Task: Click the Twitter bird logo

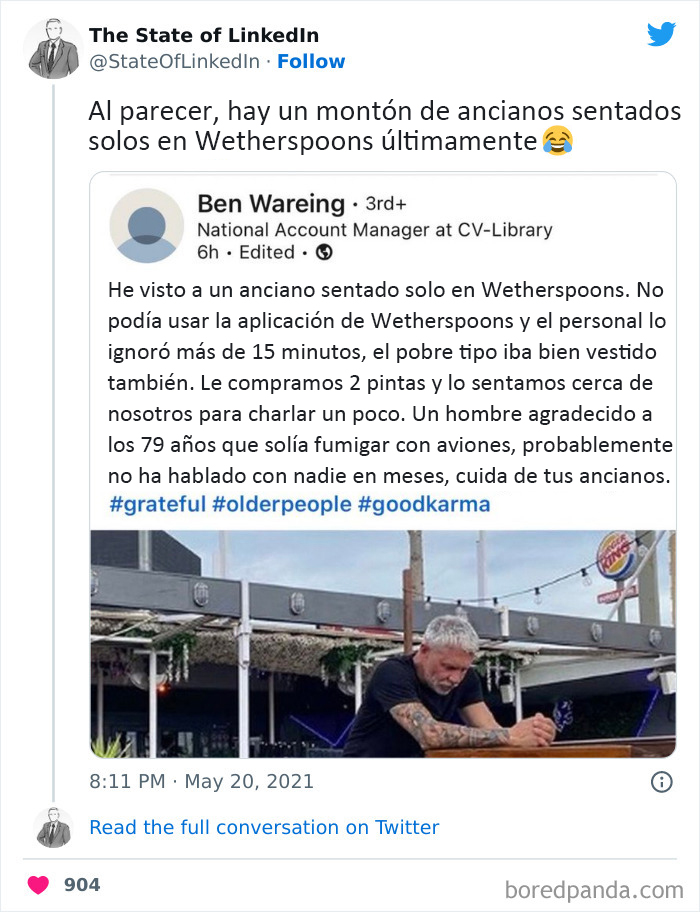Action: tap(661, 34)
